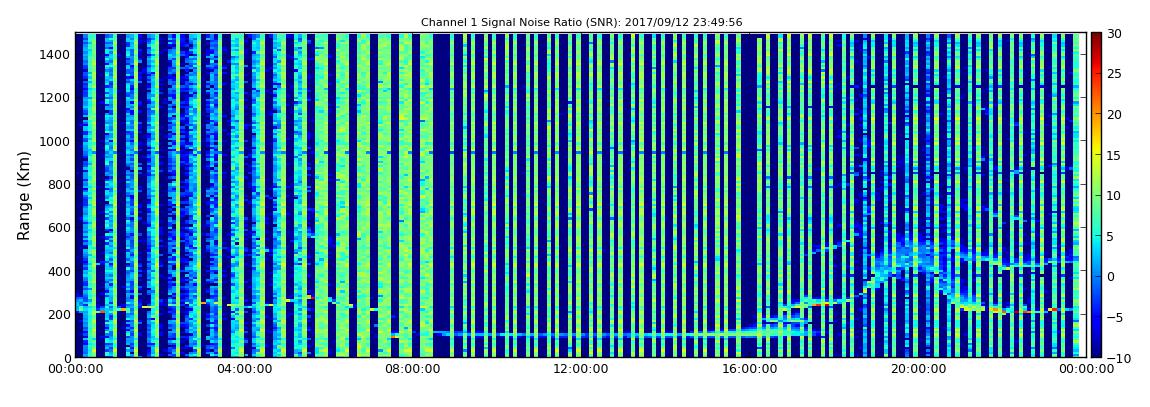This screenshot has height=407, width=1150.
Task: Click the 16:00:00 time axis label
Action: 748,370
